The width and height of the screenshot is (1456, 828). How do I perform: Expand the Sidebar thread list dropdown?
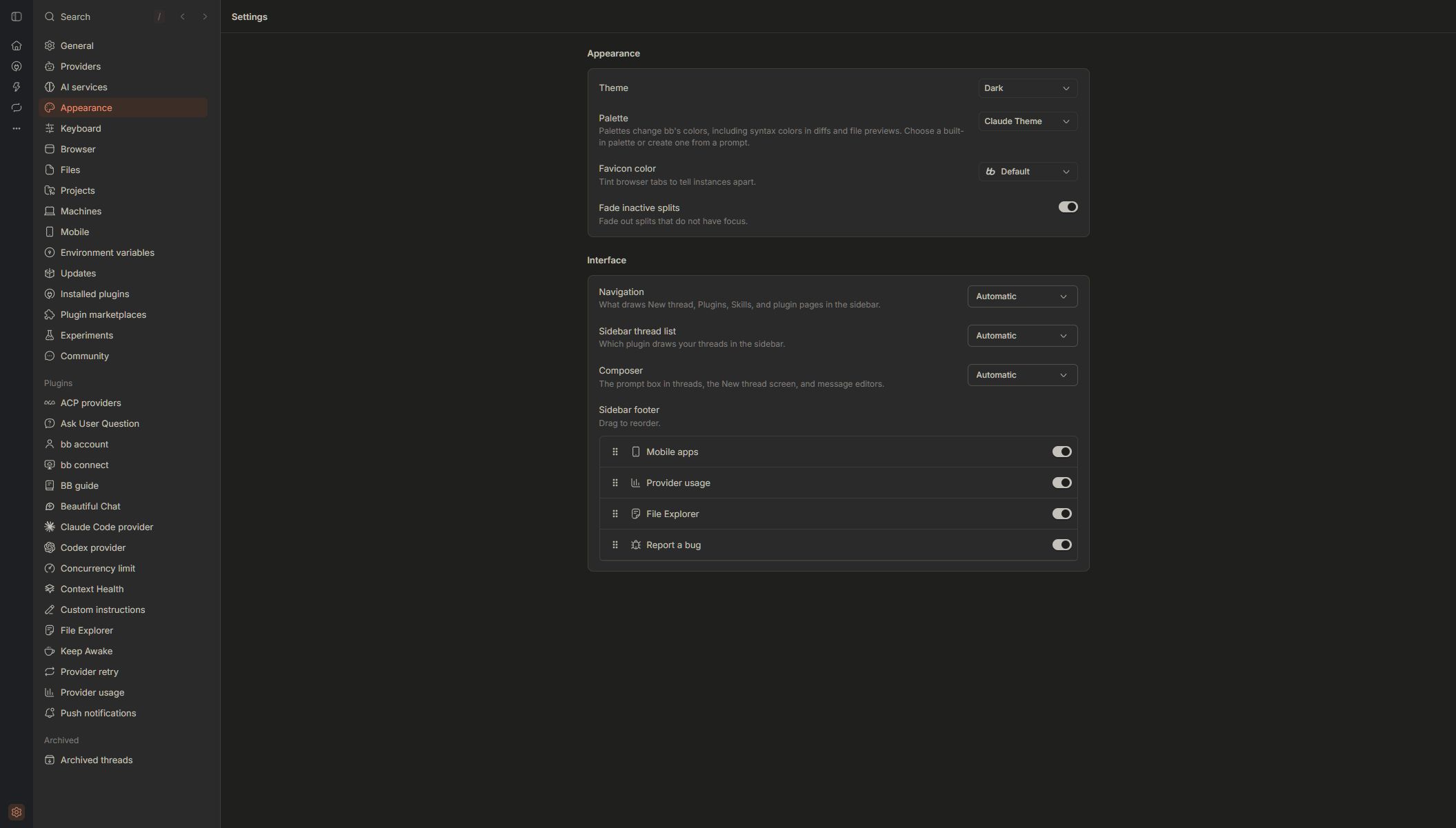coord(1022,336)
